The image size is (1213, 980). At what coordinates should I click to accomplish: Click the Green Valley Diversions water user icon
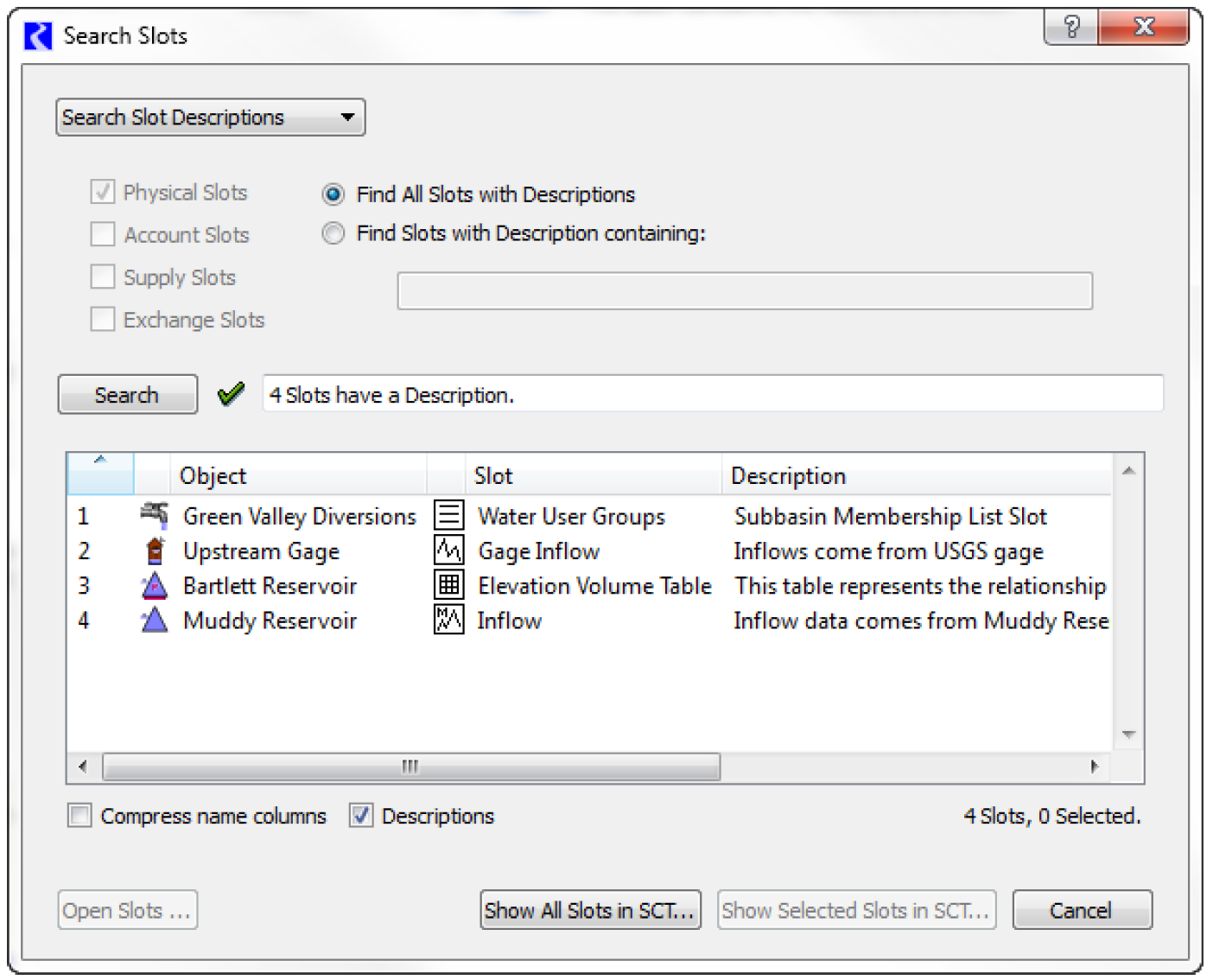click(x=154, y=515)
